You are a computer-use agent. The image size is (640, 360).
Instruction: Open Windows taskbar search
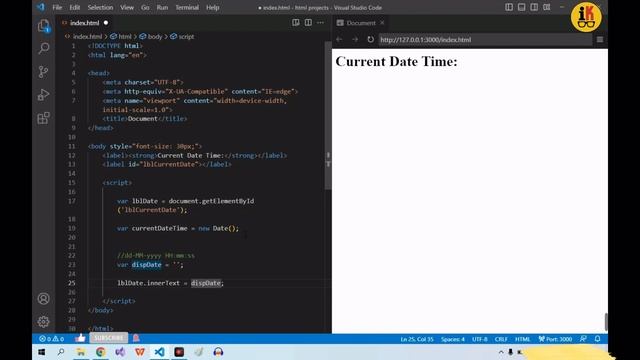[x=61, y=352]
